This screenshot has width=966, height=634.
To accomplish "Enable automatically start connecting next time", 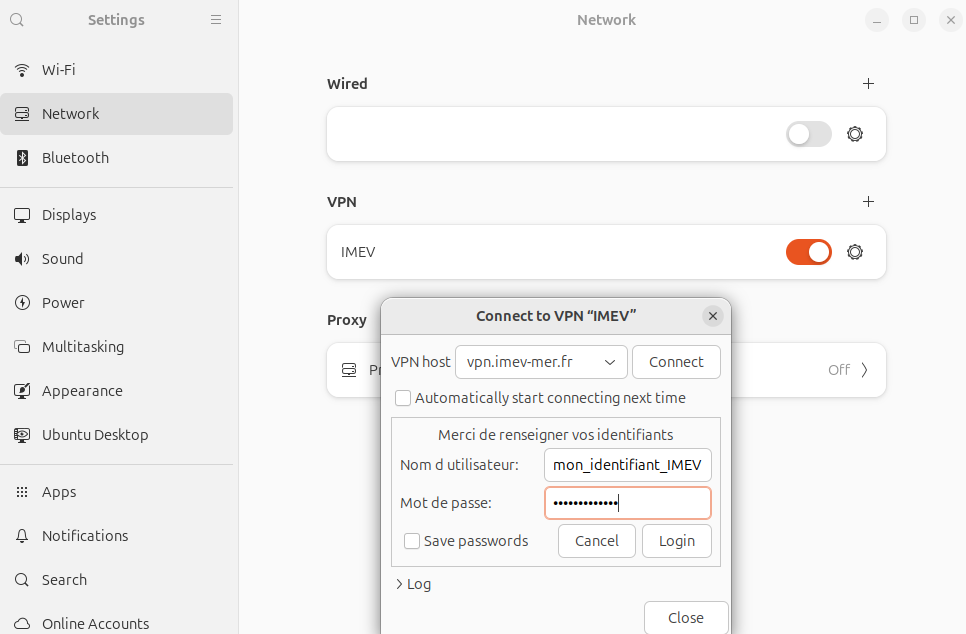I will [x=403, y=398].
